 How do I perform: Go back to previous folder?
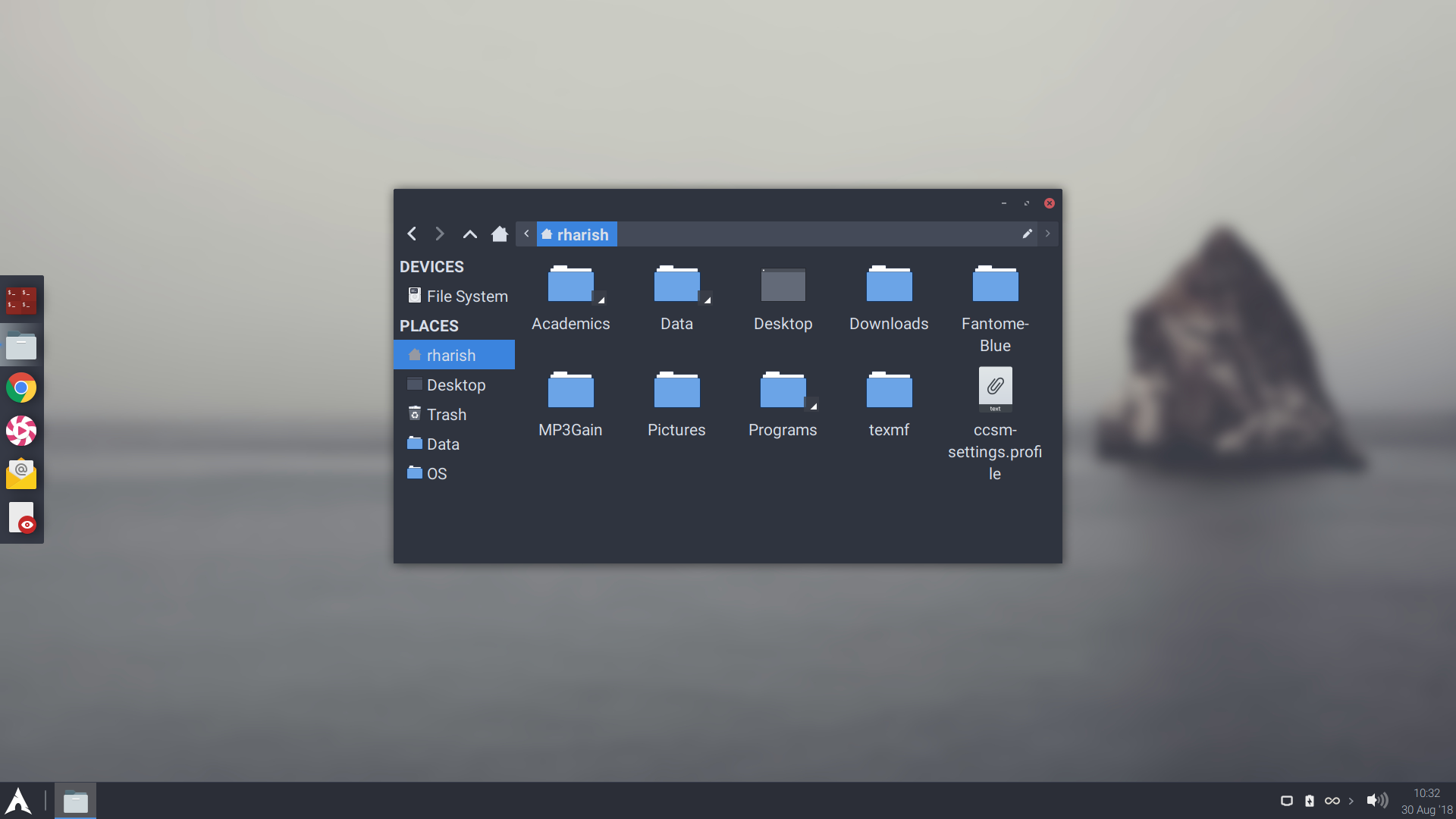(412, 234)
